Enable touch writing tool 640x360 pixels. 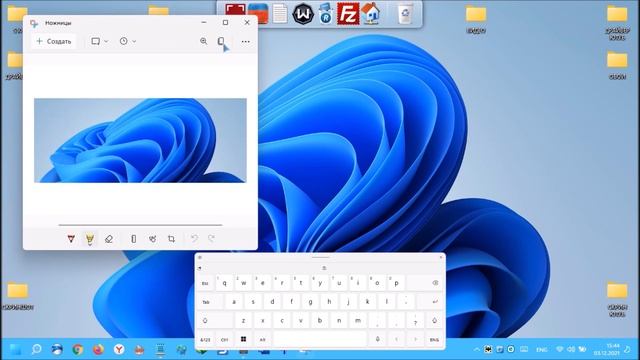click(x=152, y=239)
